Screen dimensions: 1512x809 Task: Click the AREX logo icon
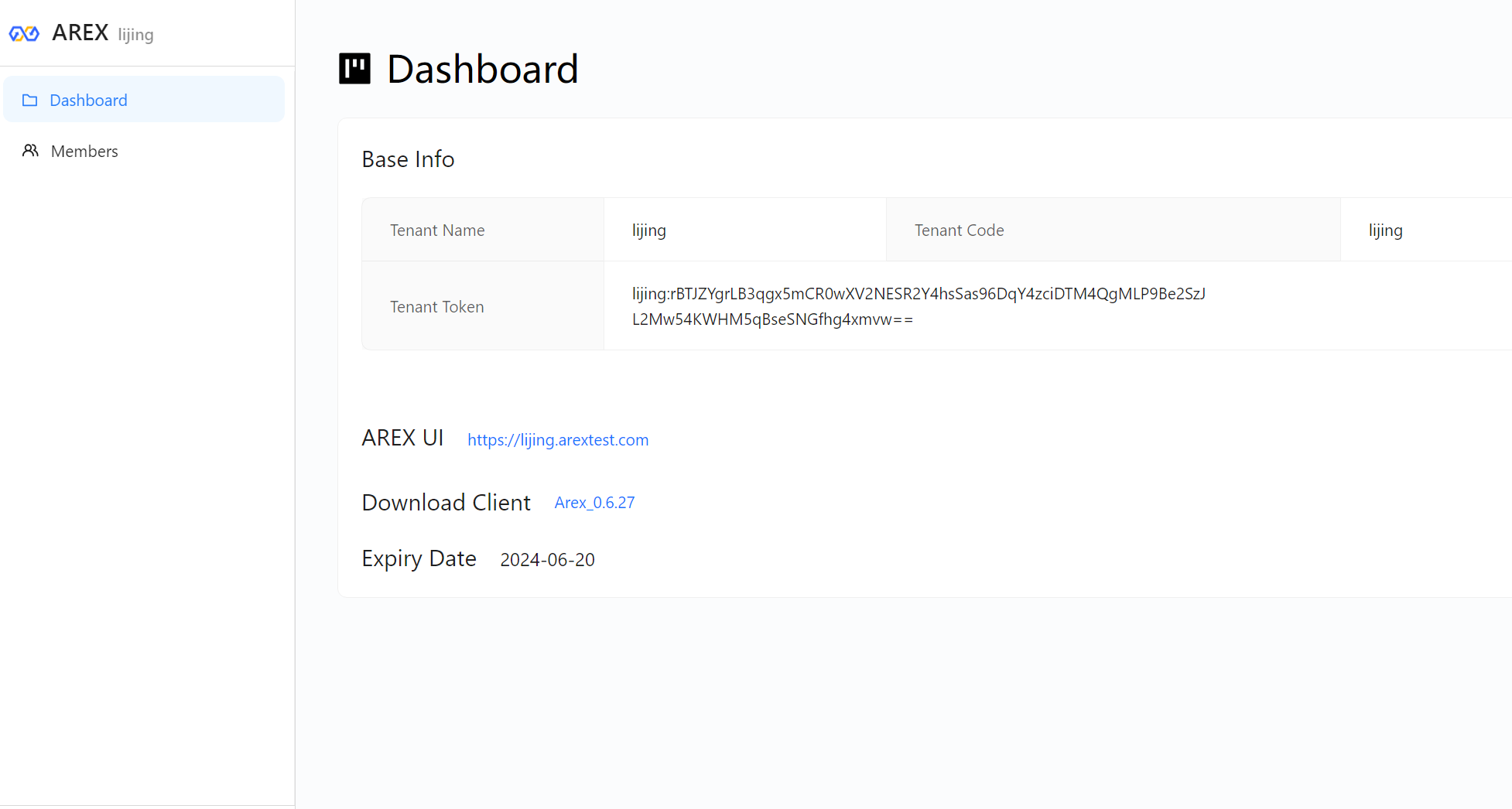[x=24, y=33]
